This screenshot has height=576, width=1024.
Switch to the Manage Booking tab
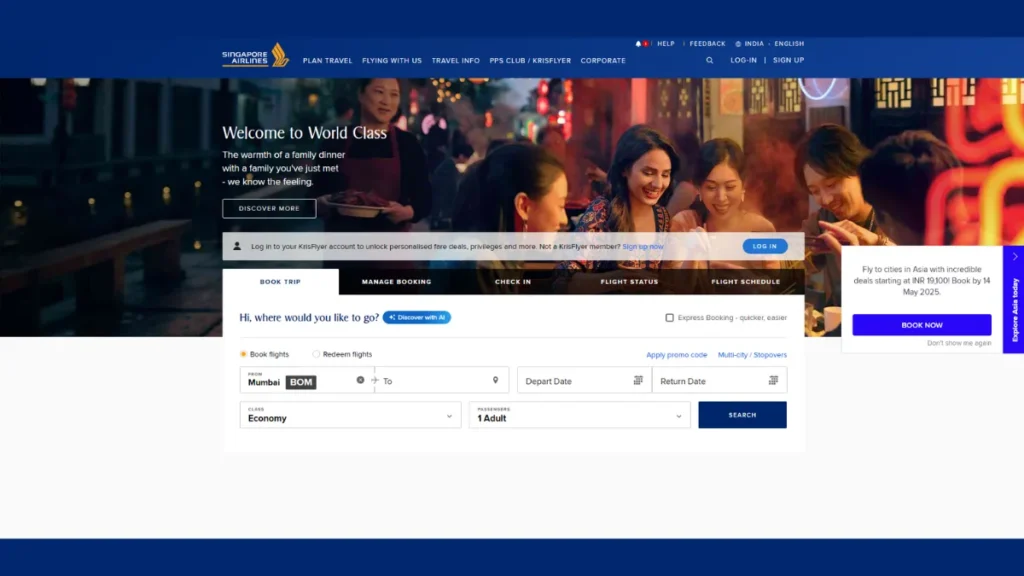(x=396, y=282)
